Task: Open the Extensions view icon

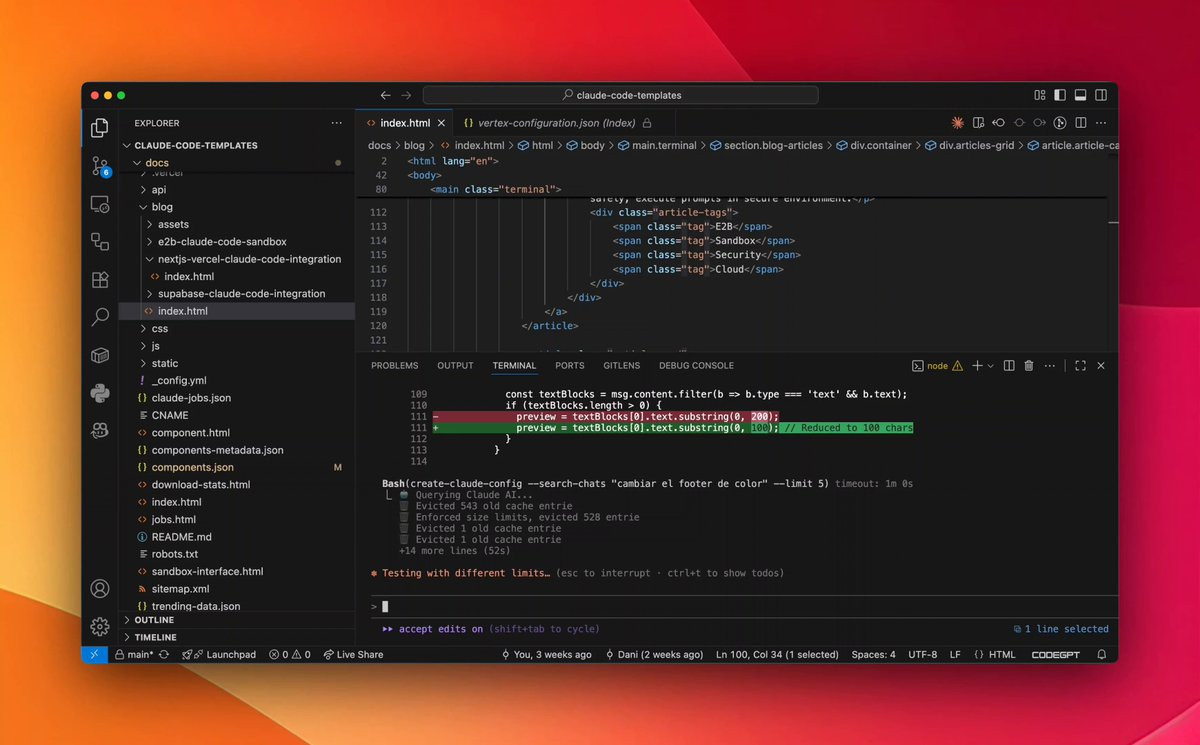Action: pos(100,280)
